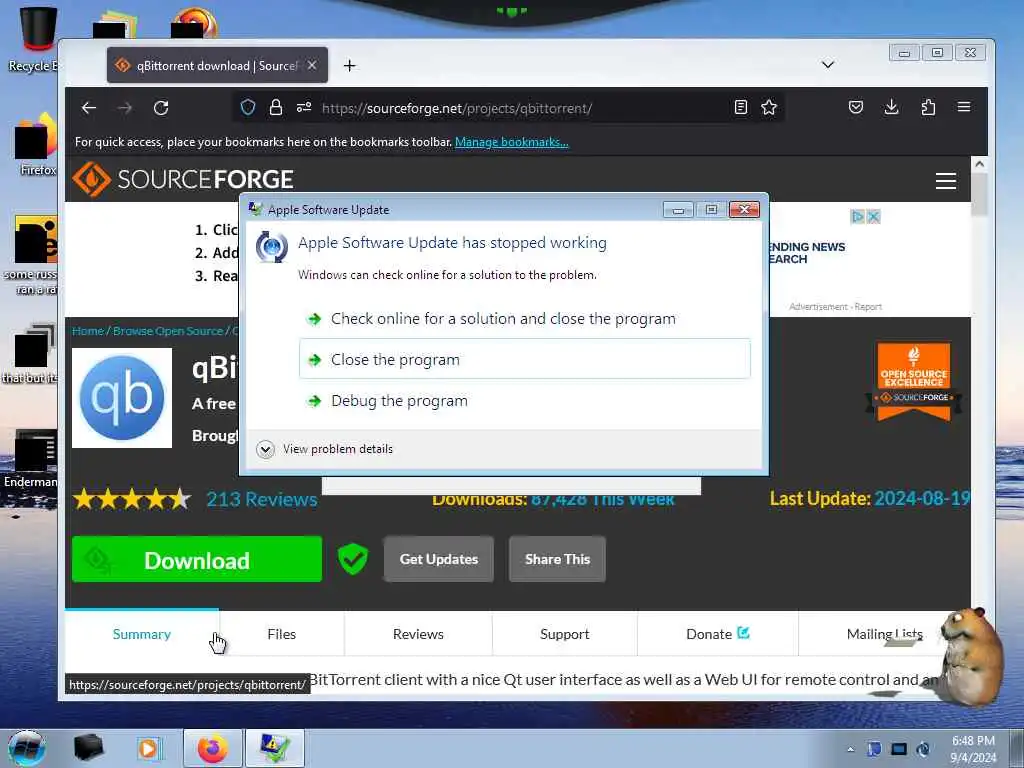1024x768 pixels.
Task: Click the padlock site security icon
Action: [276, 107]
